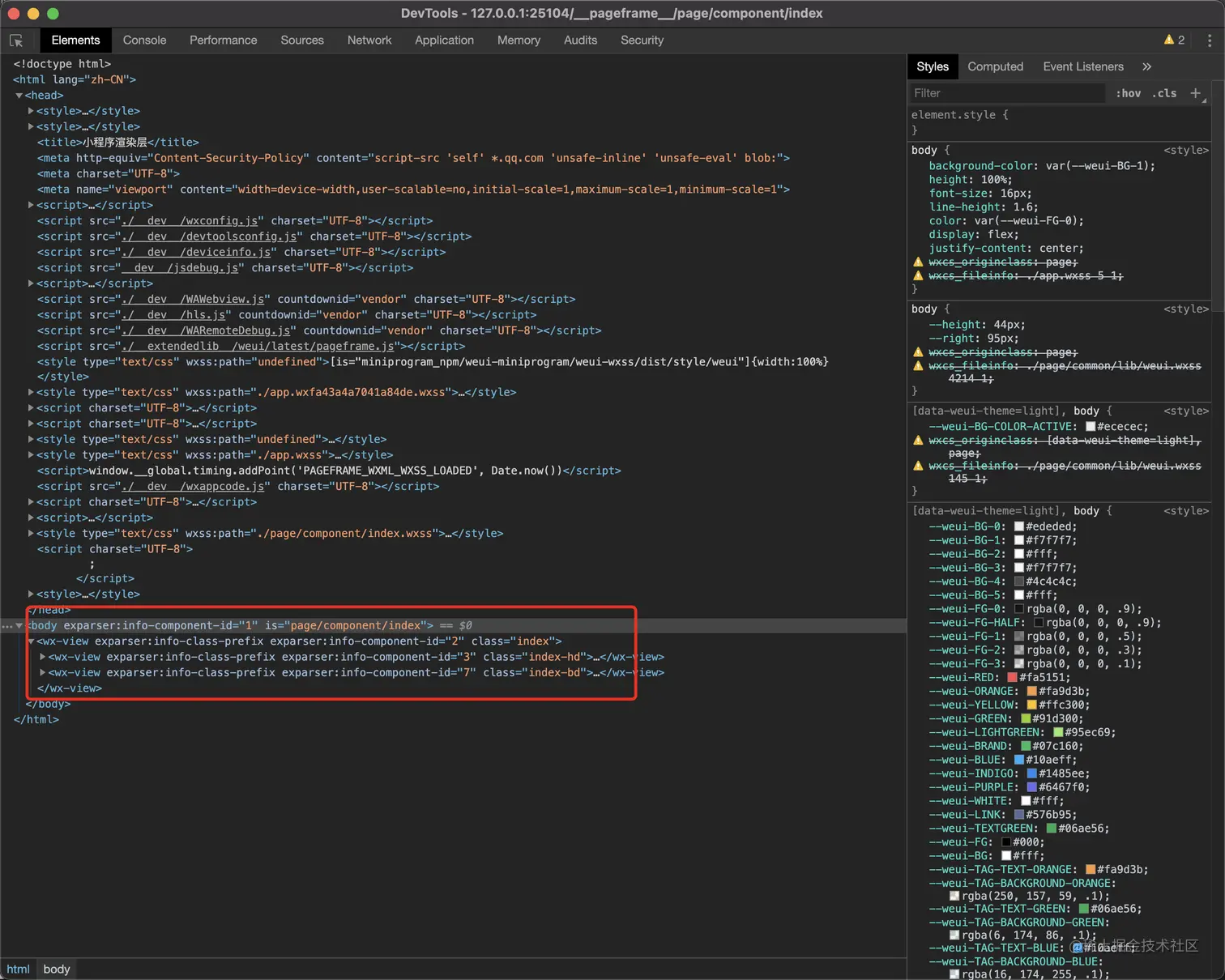The image size is (1225, 980).
Task: Collapse the wx-view class index node
Action: coord(31,641)
